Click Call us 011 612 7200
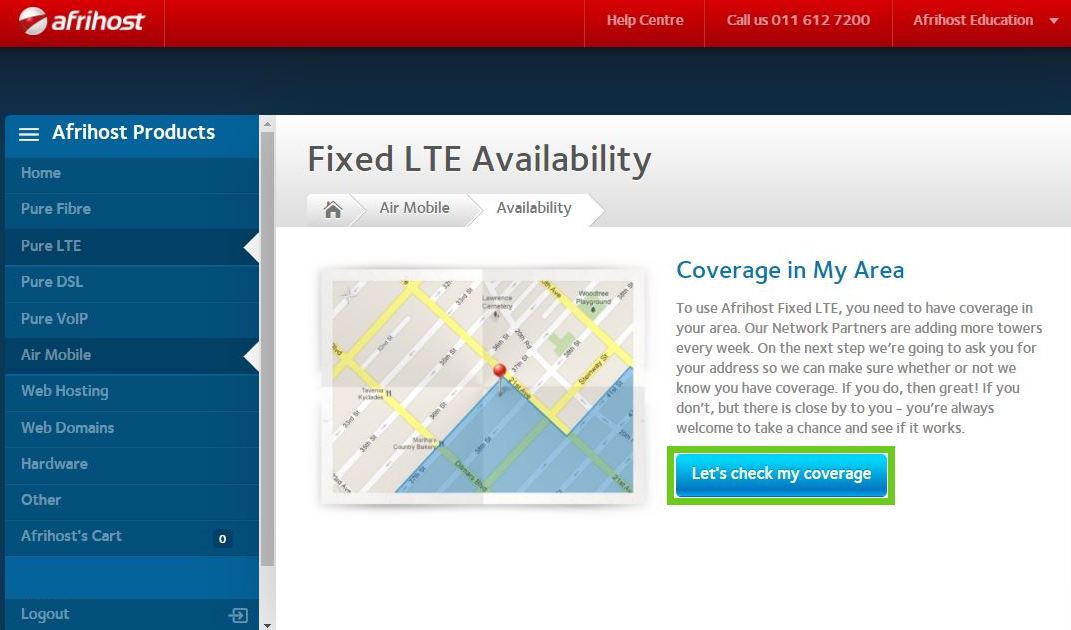This screenshot has width=1071, height=630. point(798,20)
